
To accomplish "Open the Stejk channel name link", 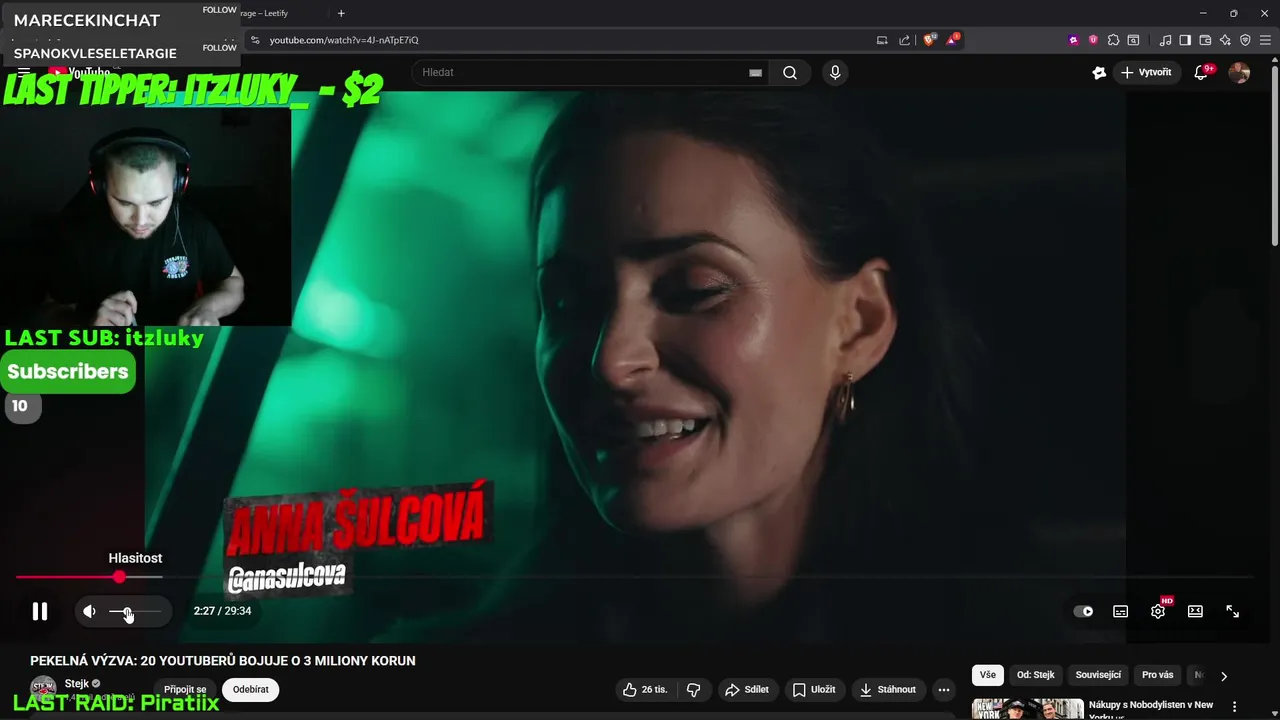I will pyautogui.click(x=77, y=684).
